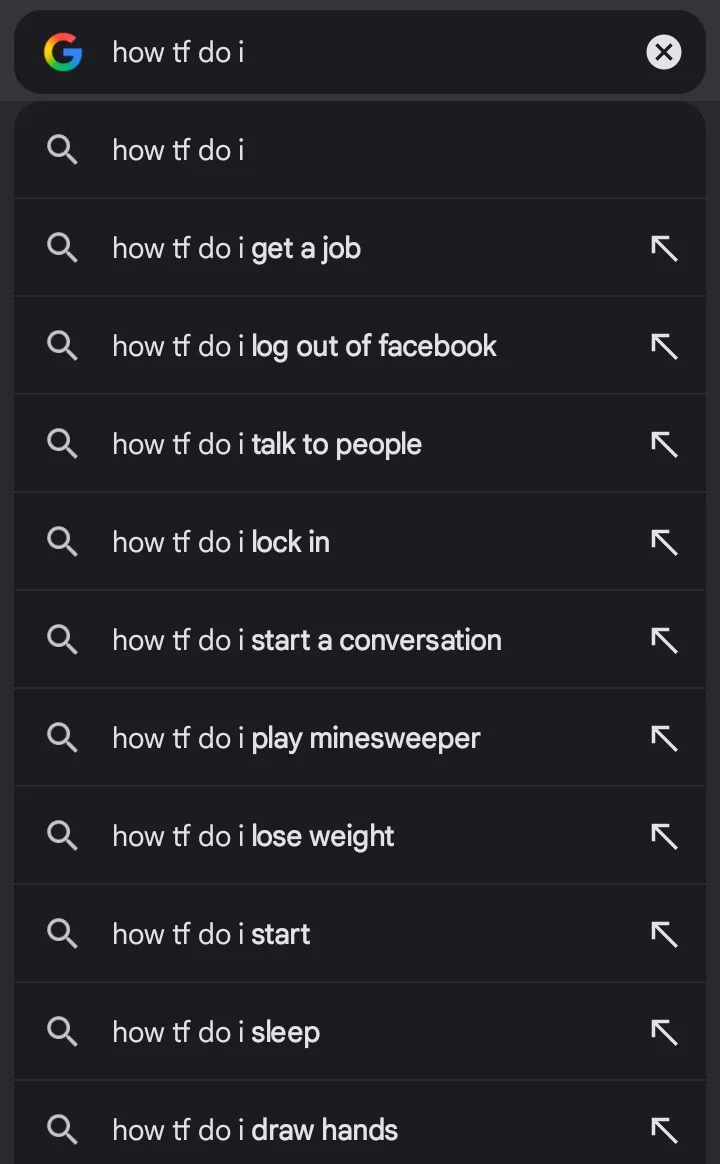Click magnifier icon next to "lock in"

pos(62,542)
